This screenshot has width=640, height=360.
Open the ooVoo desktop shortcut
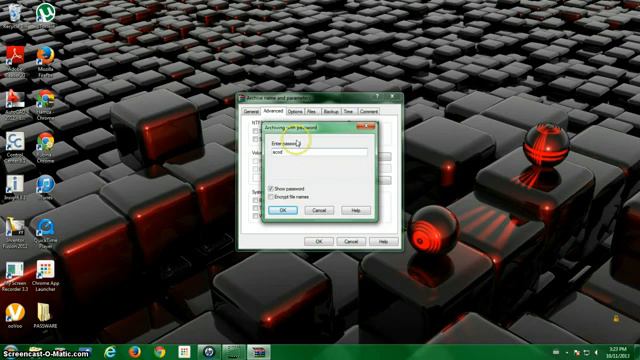point(15,316)
